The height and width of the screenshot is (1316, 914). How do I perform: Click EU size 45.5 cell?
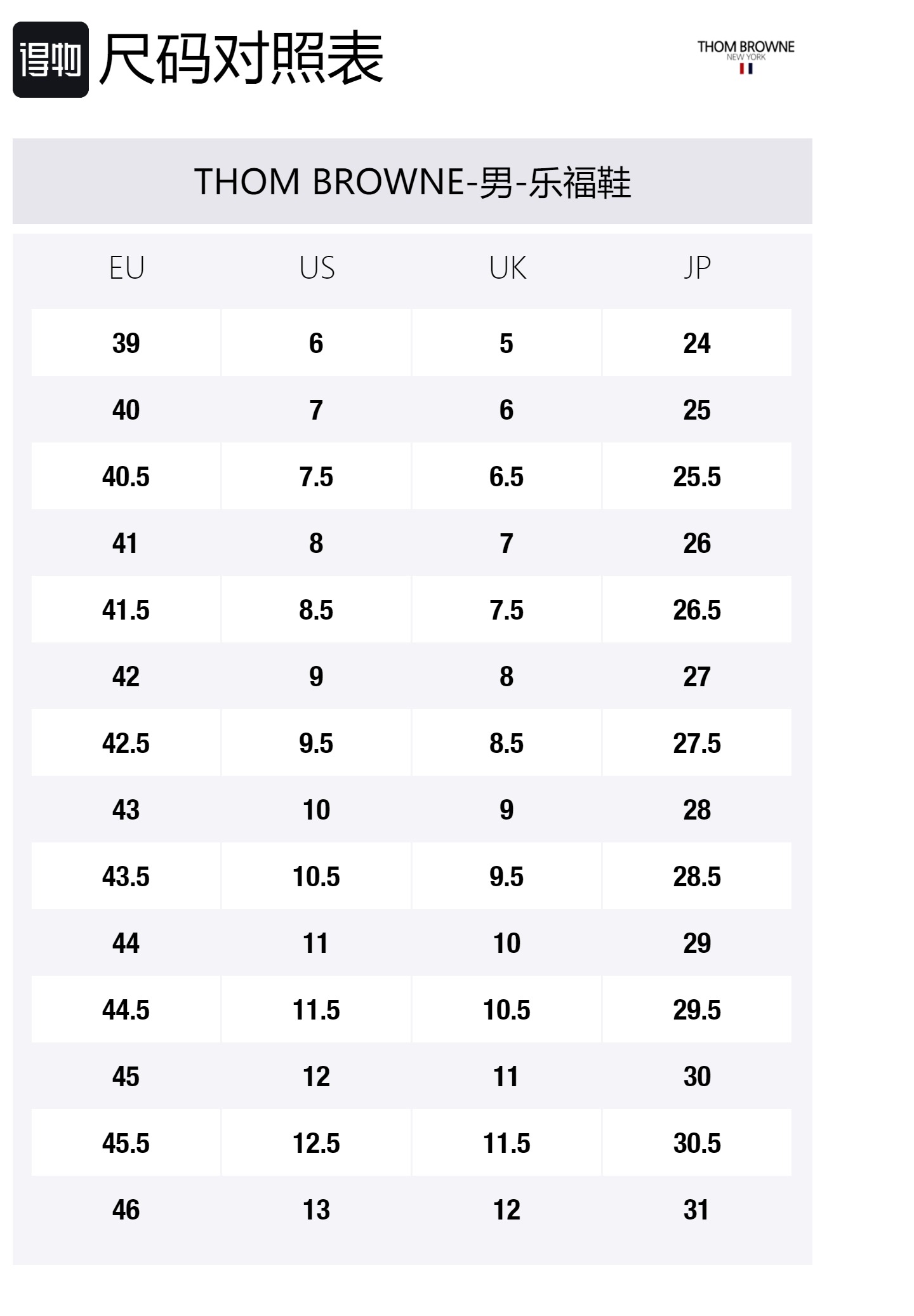click(126, 1143)
